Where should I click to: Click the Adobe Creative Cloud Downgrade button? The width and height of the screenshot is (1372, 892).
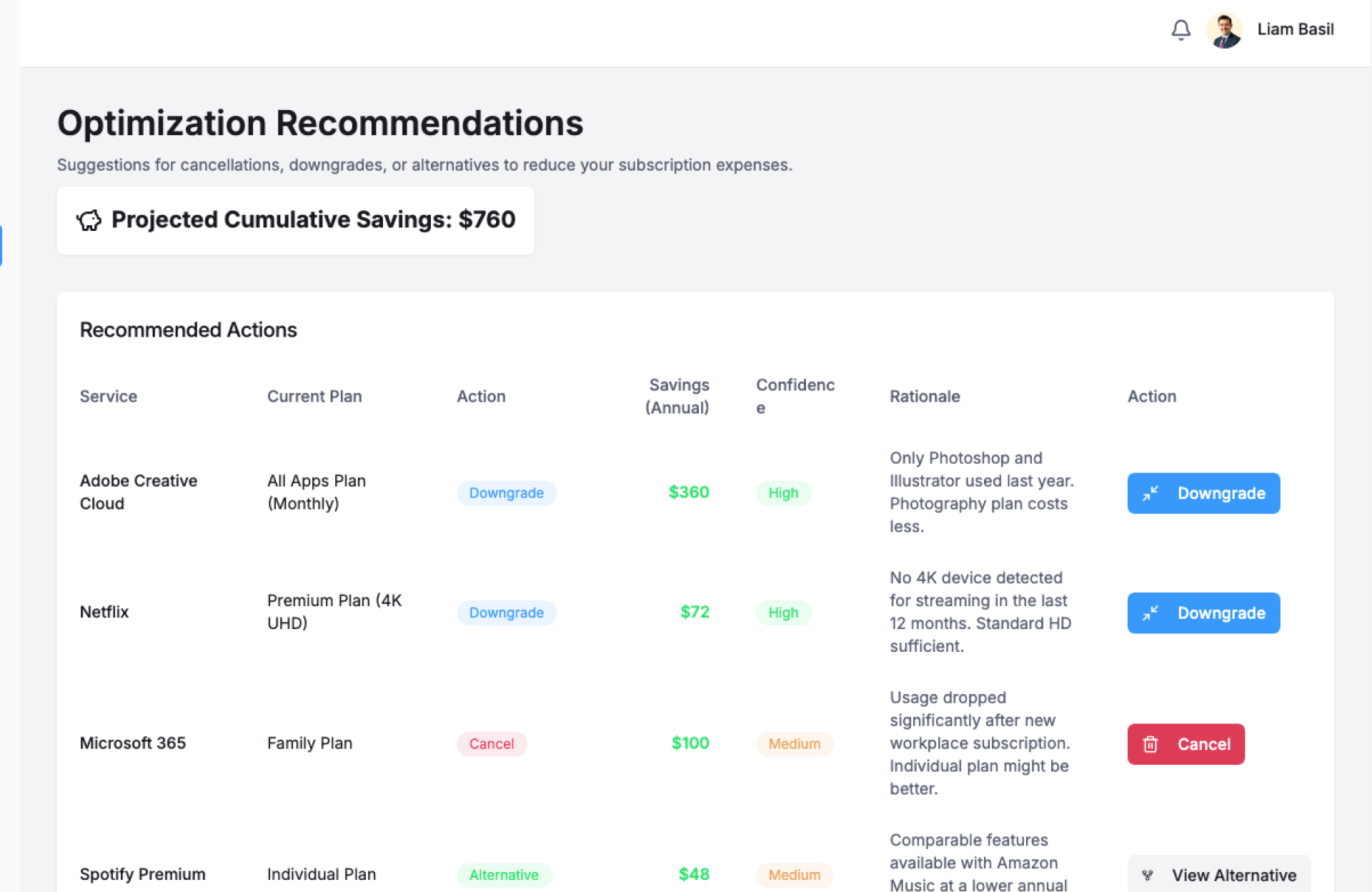pyautogui.click(x=1203, y=493)
